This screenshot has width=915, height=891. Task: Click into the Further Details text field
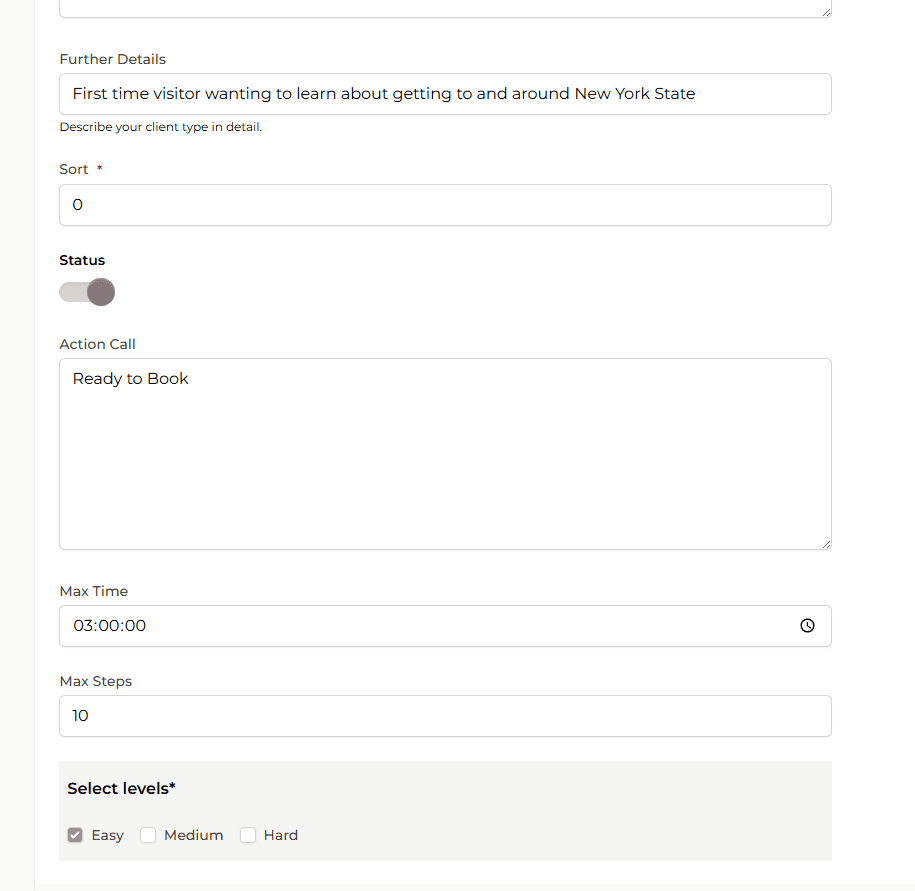click(x=445, y=94)
